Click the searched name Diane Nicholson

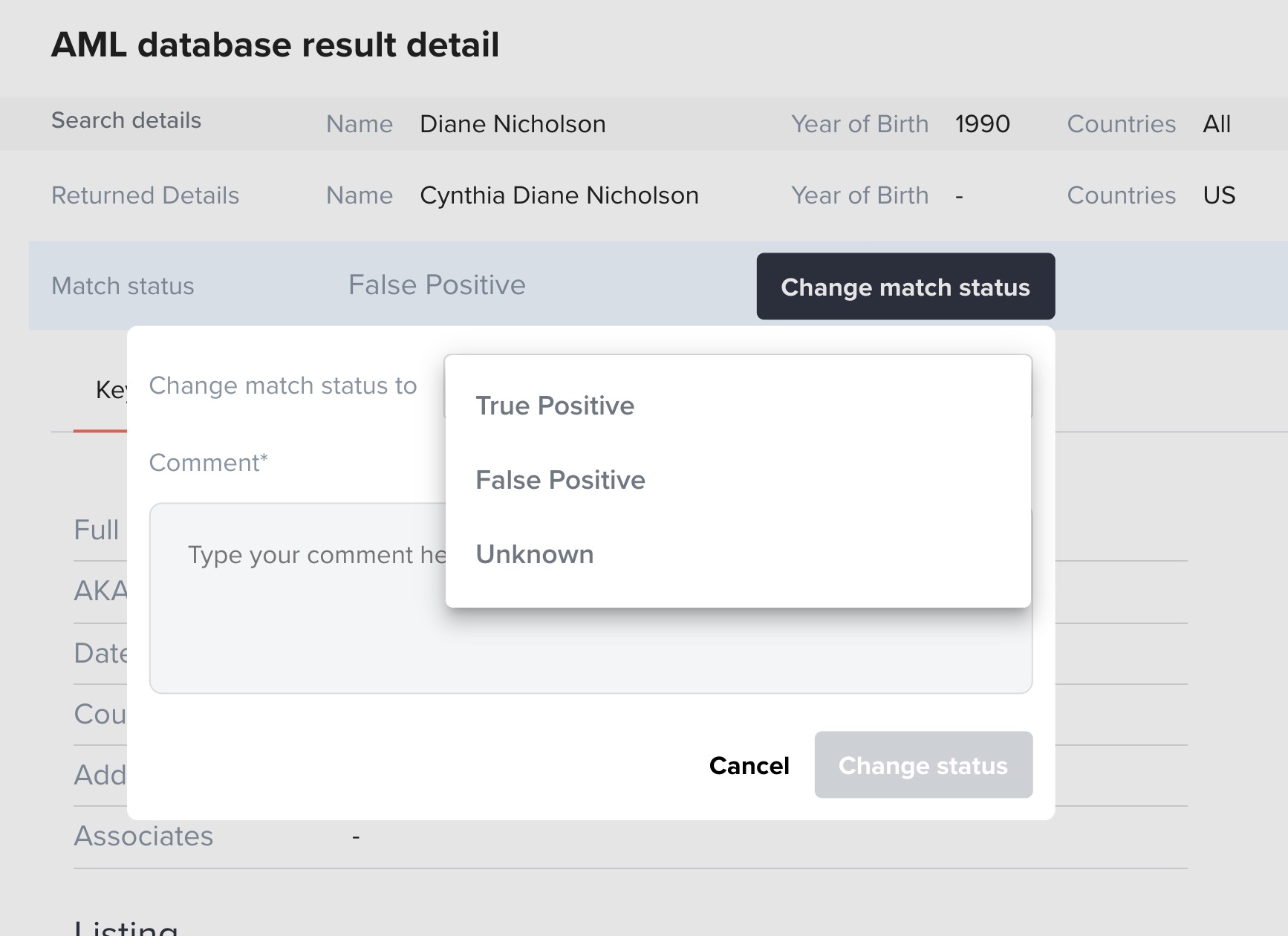pyautogui.click(x=513, y=124)
